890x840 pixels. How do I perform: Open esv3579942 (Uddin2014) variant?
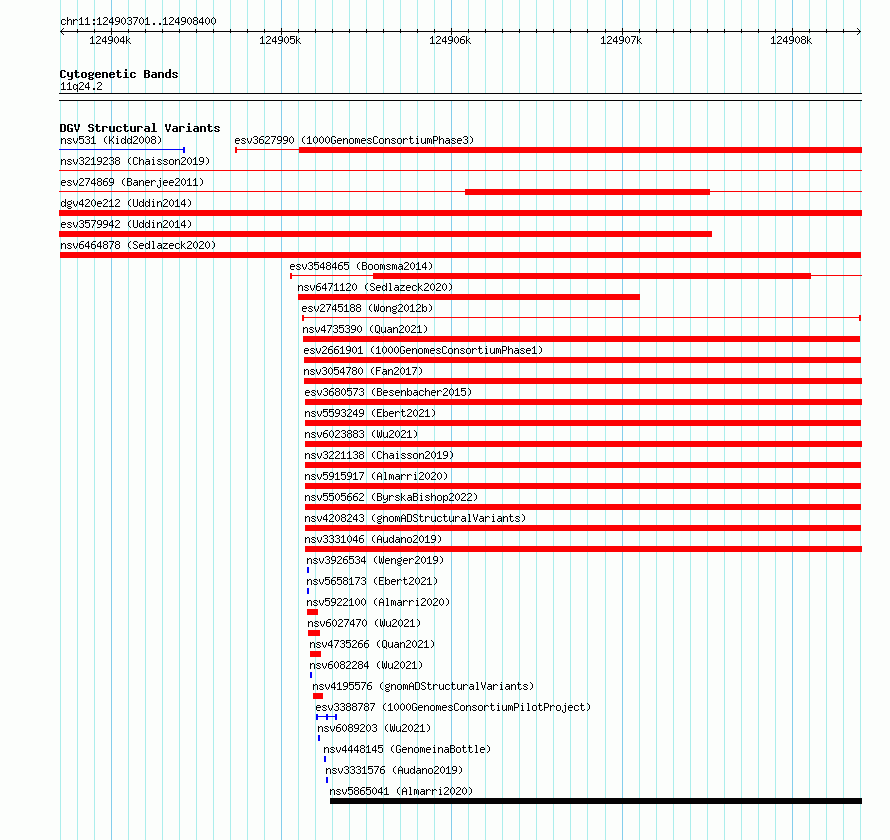click(126, 224)
